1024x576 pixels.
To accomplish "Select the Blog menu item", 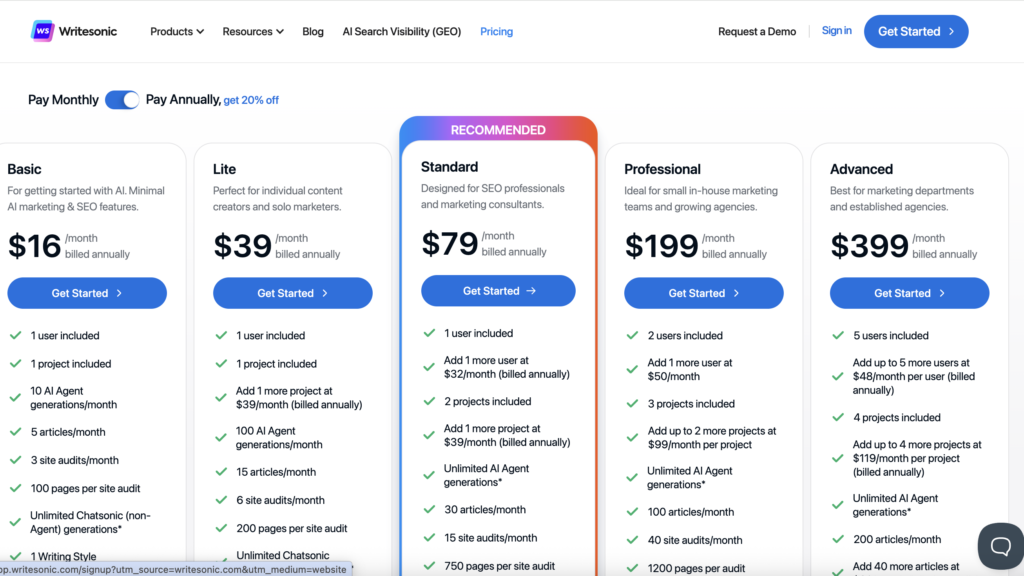I will [x=313, y=31].
